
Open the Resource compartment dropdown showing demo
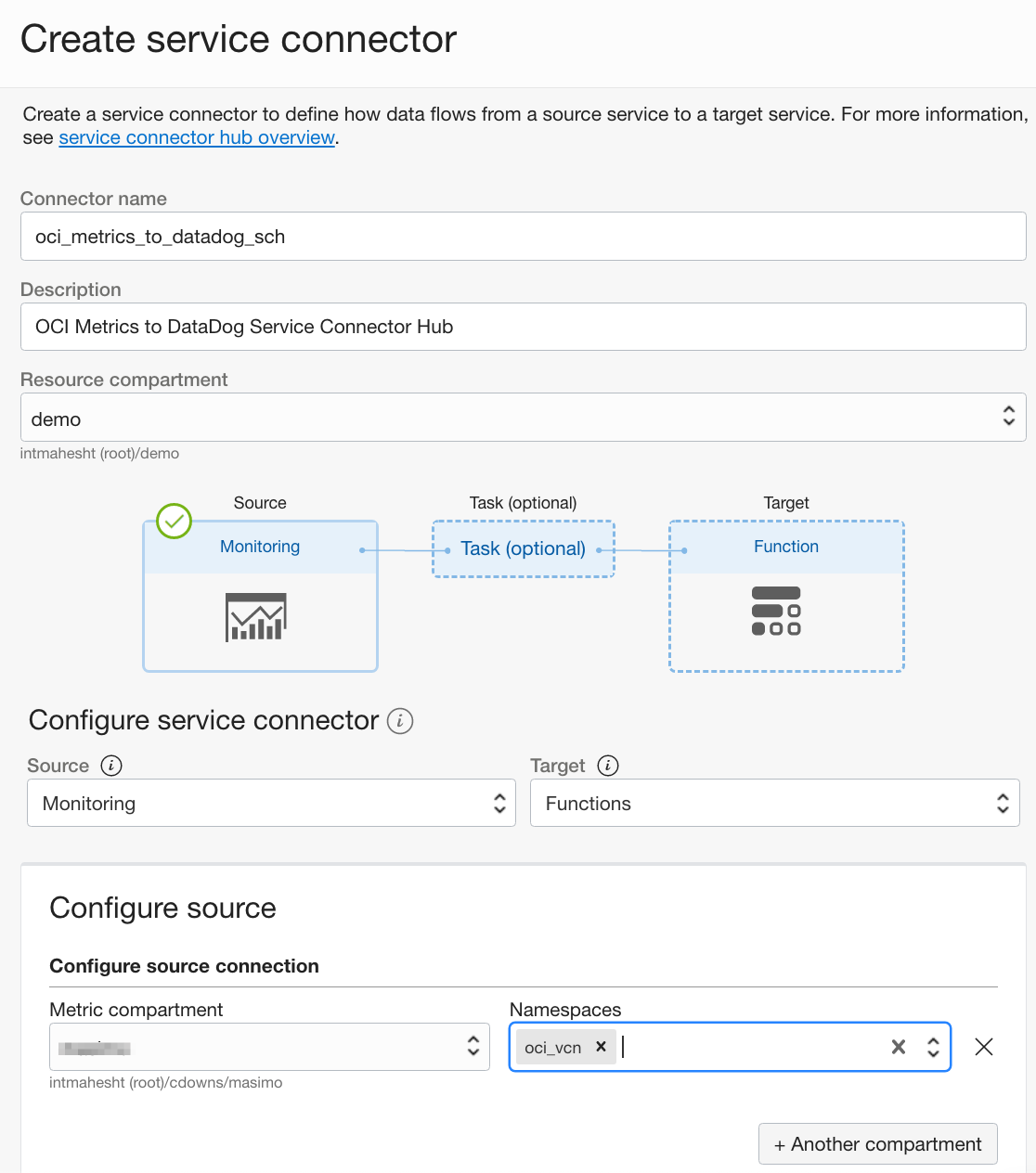[x=1009, y=417]
